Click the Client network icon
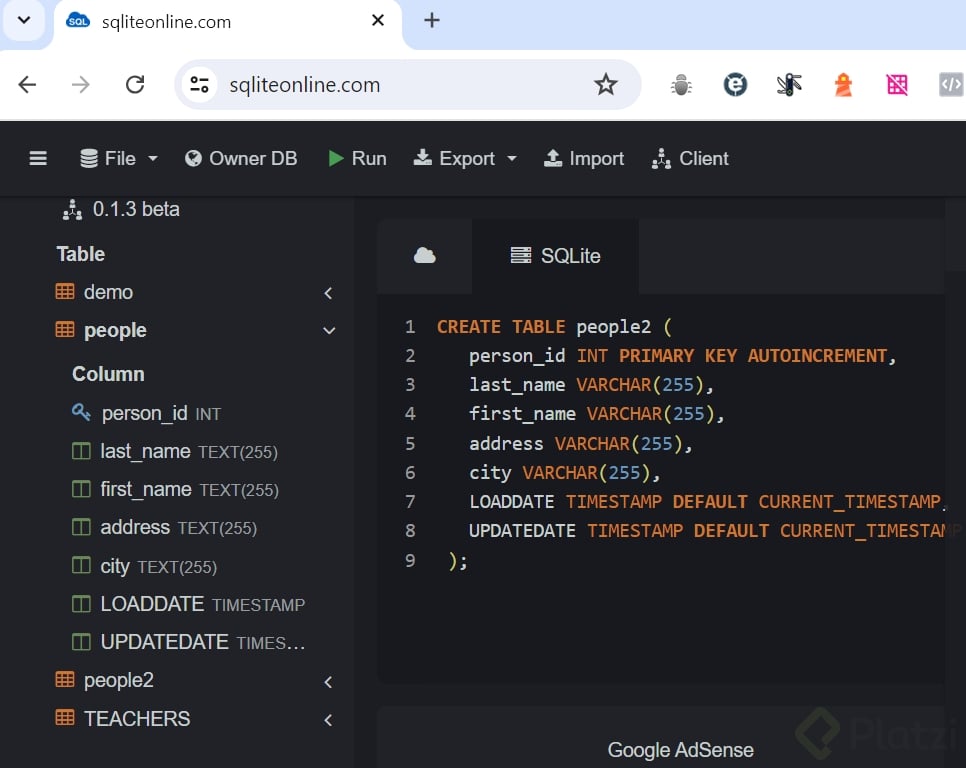The height and width of the screenshot is (768, 966). tap(661, 159)
